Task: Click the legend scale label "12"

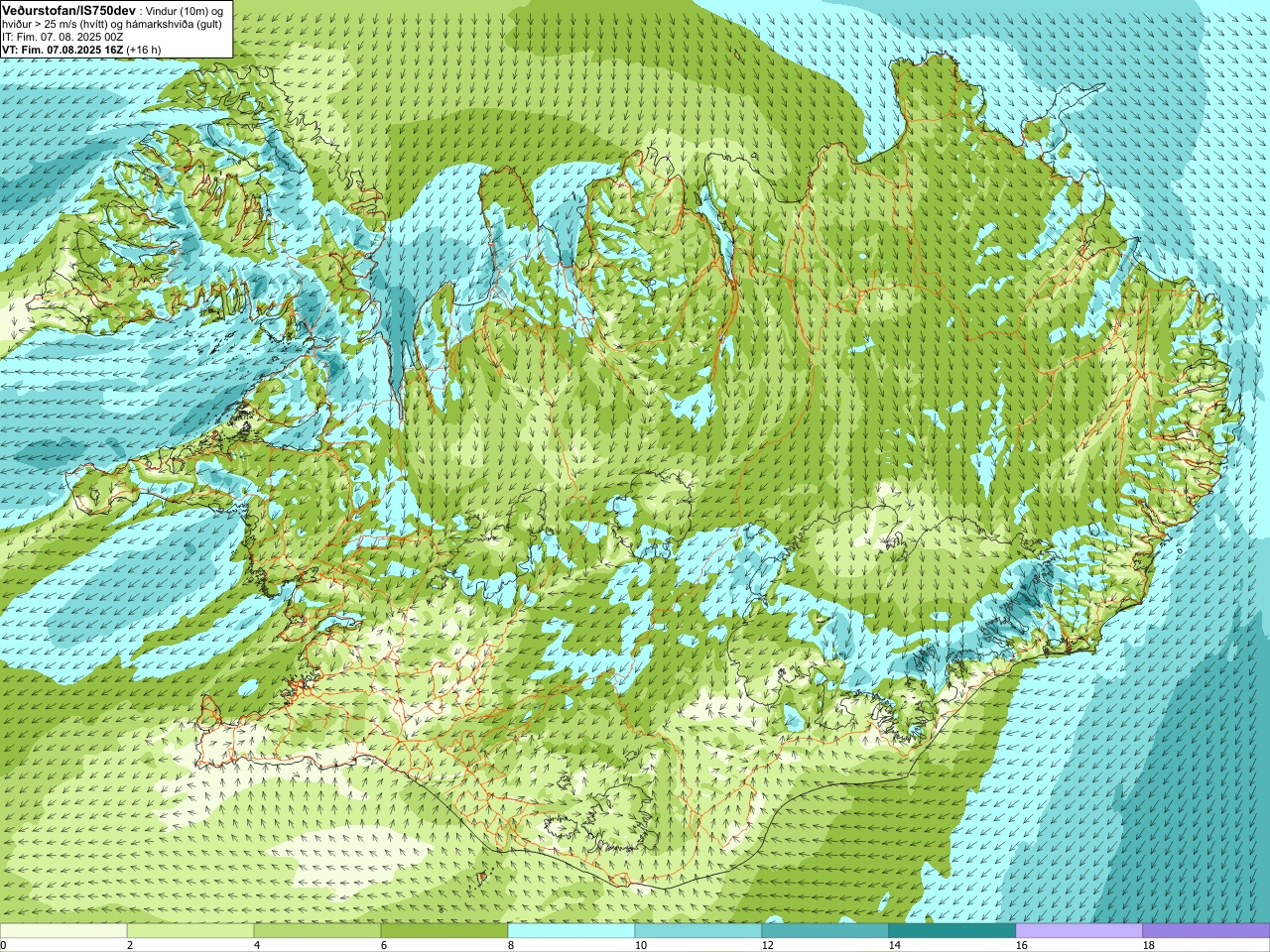Action: point(767,945)
